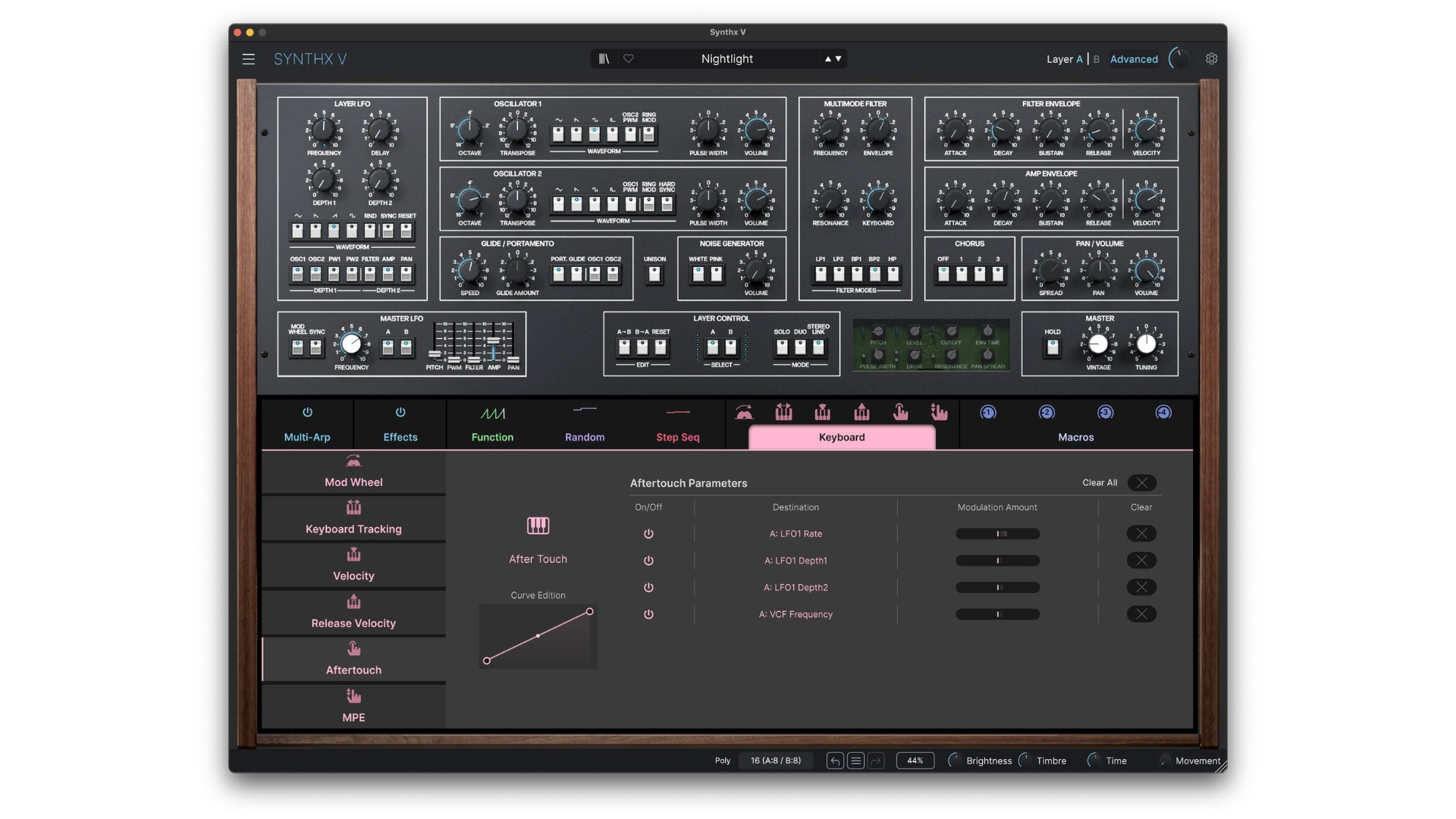Click the MPE hand icon above Keyboard tab
Viewport: 1456px width, 819px height.
pyautogui.click(x=939, y=413)
